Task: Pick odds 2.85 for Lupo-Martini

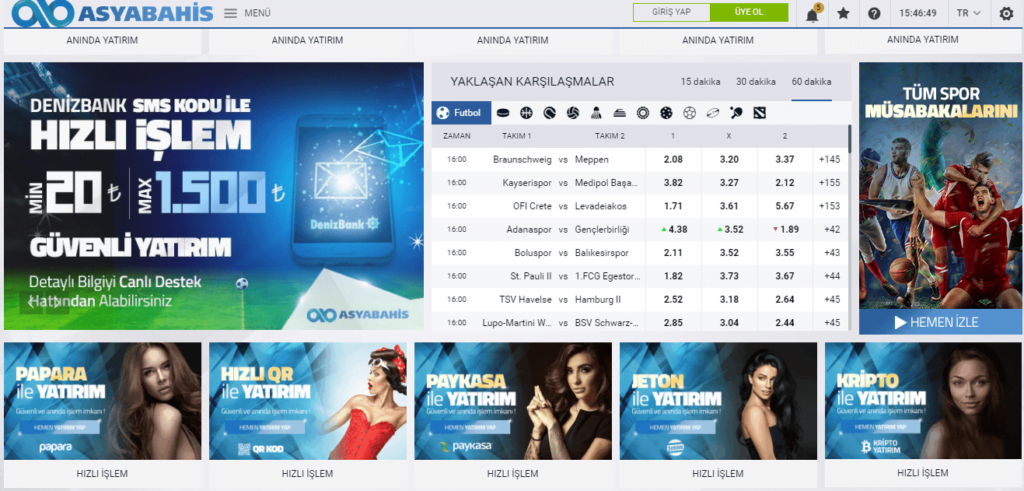Action: (x=673, y=323)
